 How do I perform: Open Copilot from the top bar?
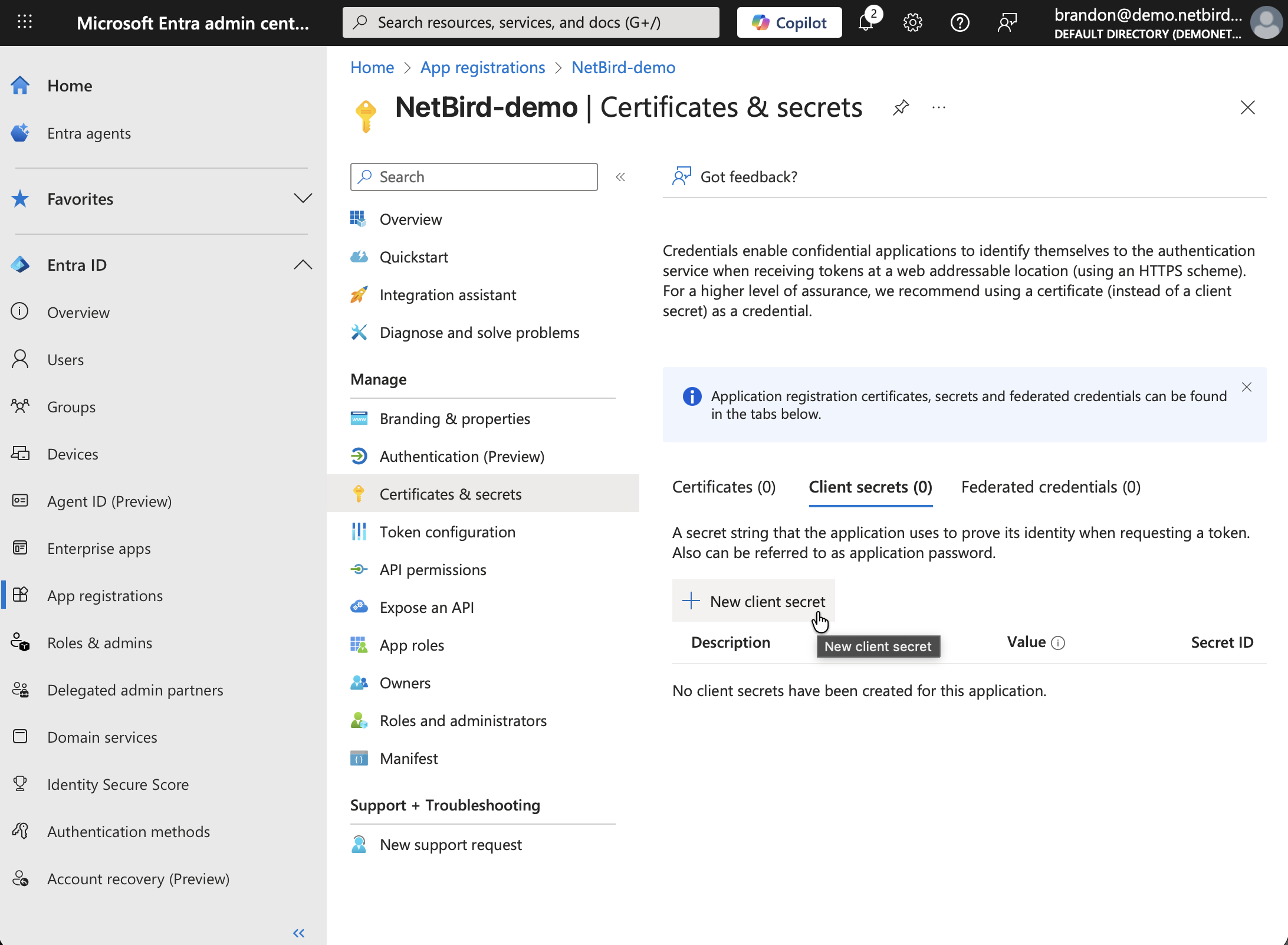789,23
